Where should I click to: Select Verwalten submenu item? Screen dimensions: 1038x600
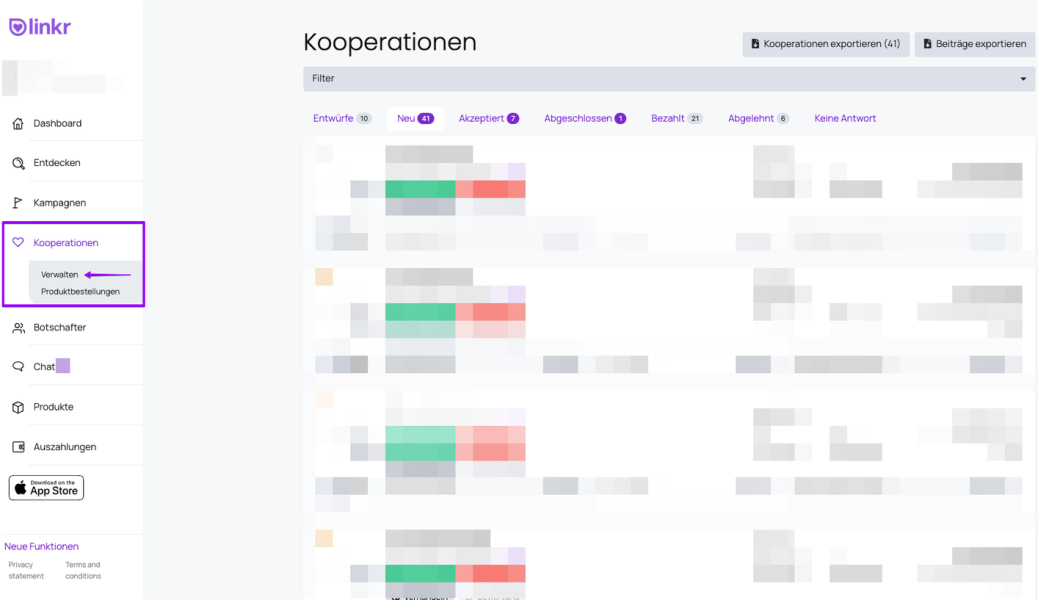point(59,274)
